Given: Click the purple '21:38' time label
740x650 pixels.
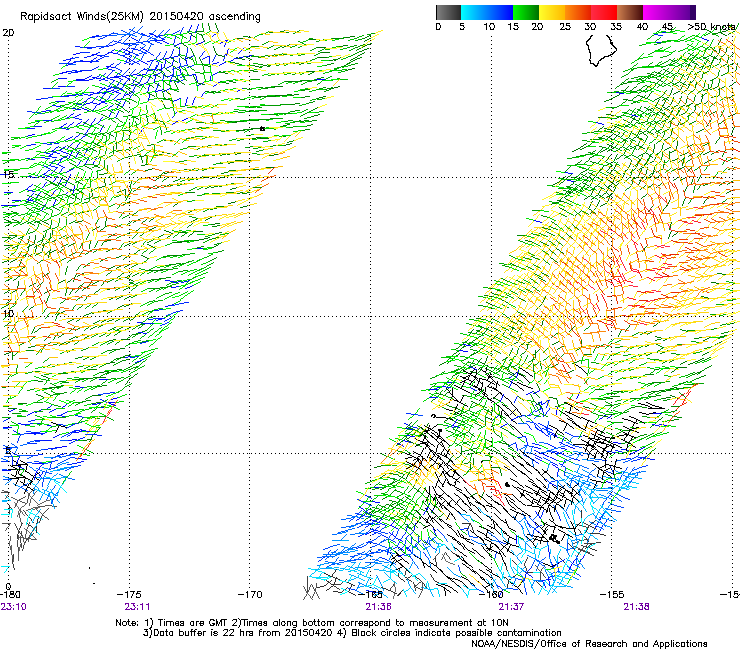Looking at the screenshot, I should tap(636, 607).
